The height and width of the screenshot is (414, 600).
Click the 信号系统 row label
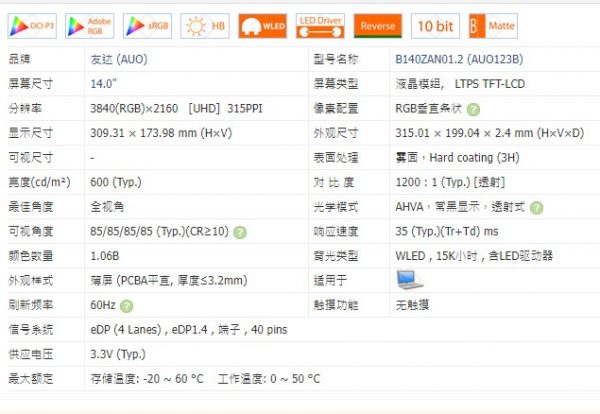(x=31, y=330)
